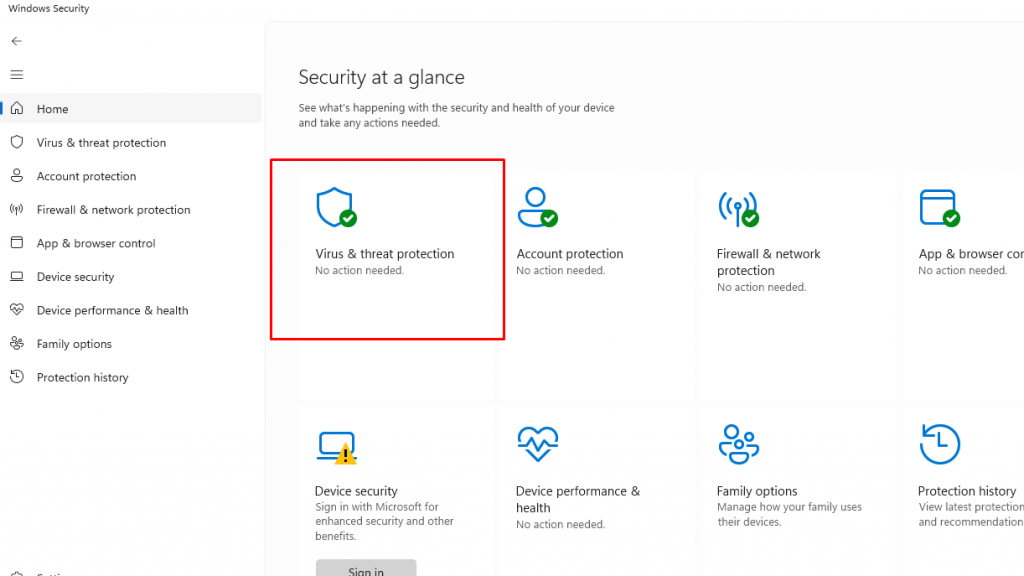Image resolution: width=1024 pixels, height=576 pixels.
Task: Click the 'Security at a glance' heading
Action: 381,77
